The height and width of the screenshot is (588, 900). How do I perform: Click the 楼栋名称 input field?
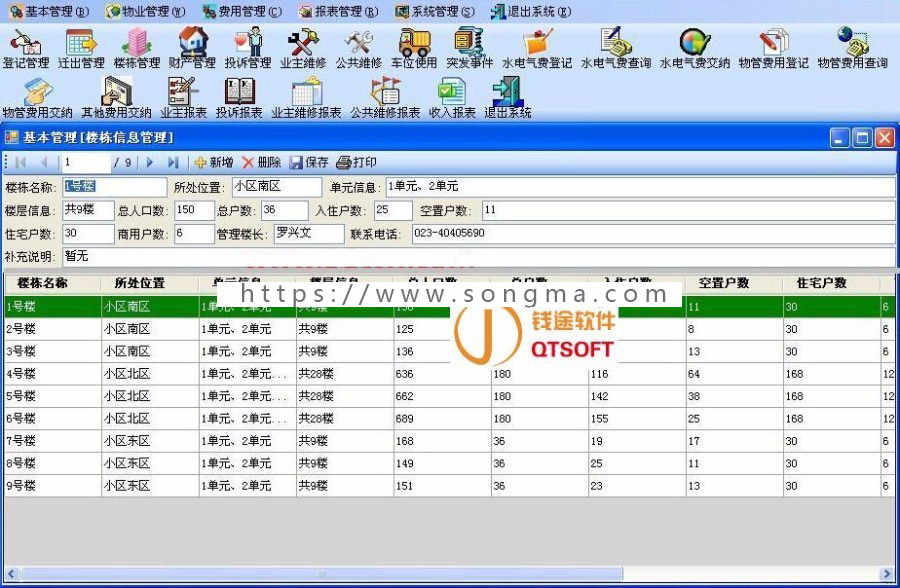[x=114, y=187]
